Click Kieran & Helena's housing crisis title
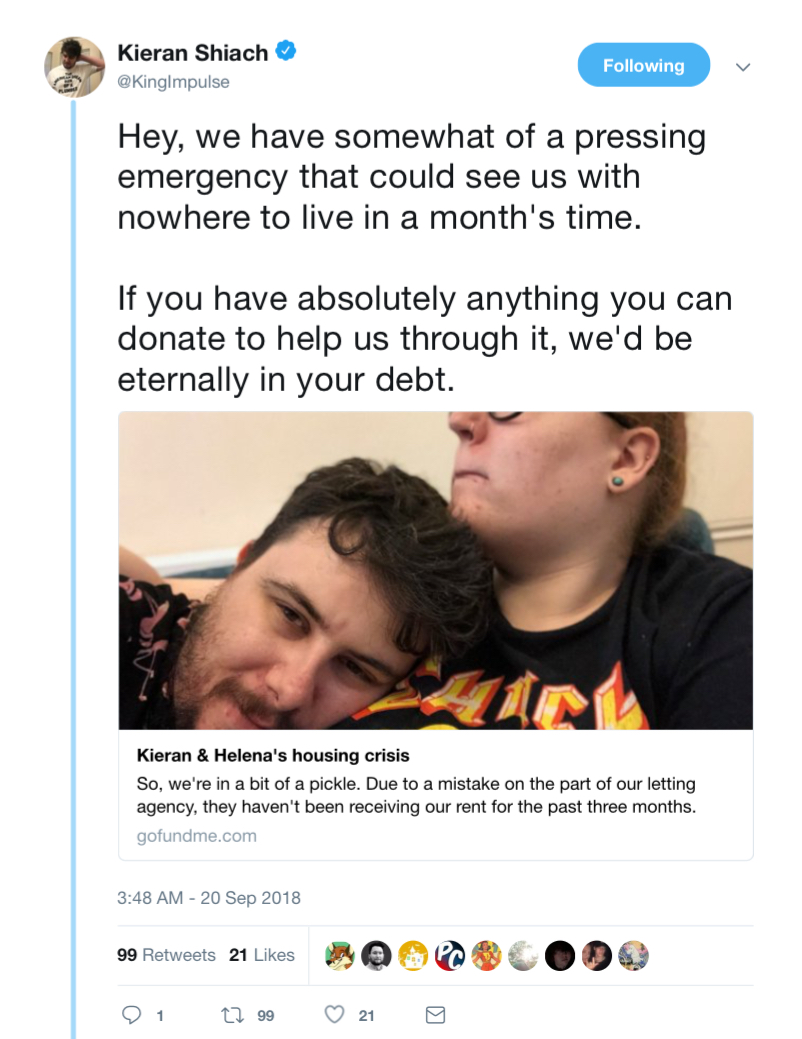Image resolution: width=802 pixels, height=1039 pixels. click(273, 755)
